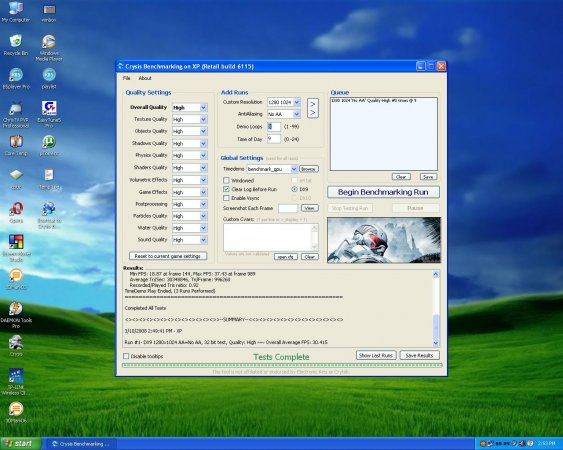The width and height of the screenshot is (563, 450).
Task: Open Water Quality dropdown
Action: (204, 228)
